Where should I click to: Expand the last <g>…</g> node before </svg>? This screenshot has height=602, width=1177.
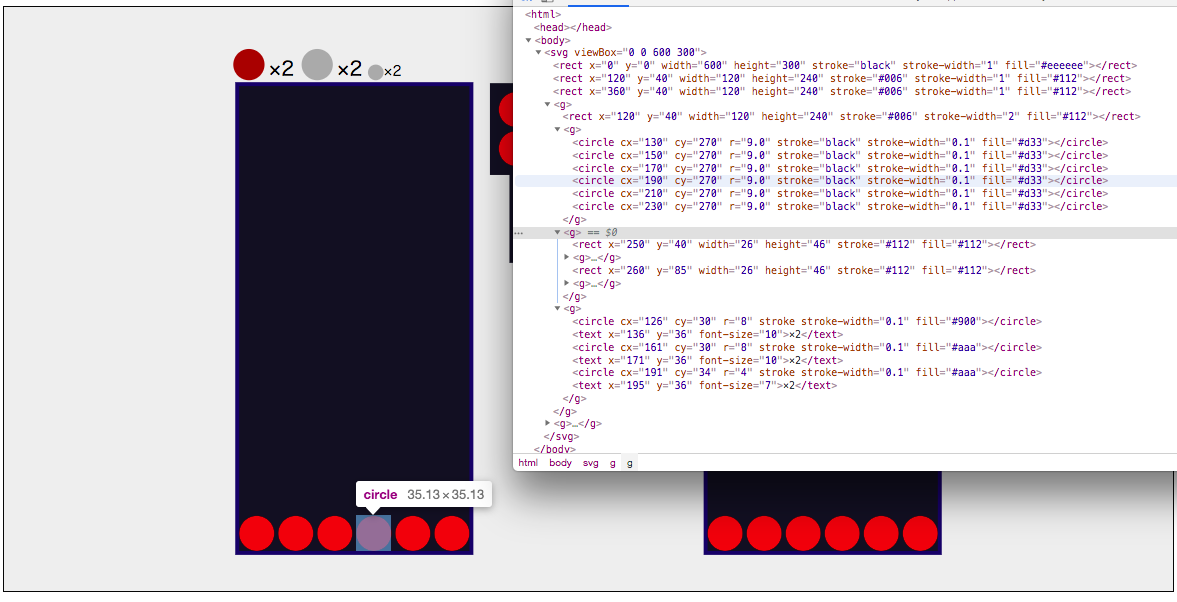coord(546,423)
